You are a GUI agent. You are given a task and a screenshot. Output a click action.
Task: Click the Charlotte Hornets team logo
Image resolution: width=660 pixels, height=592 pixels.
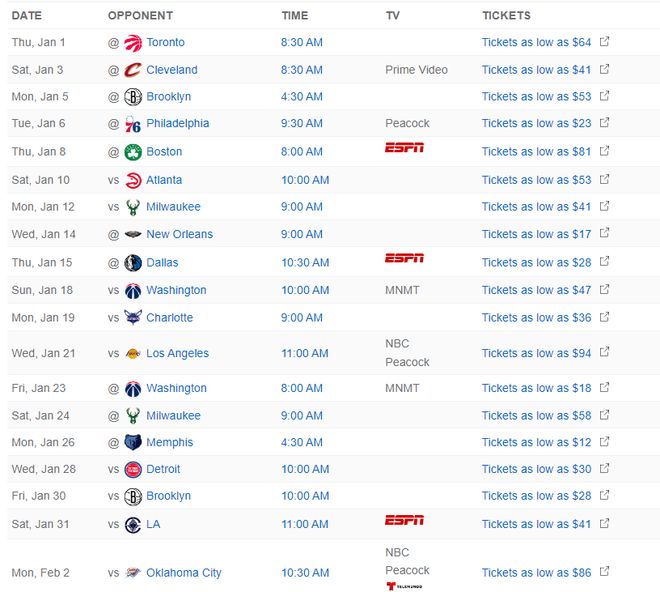pyautogui.click(x=133, y=318)
